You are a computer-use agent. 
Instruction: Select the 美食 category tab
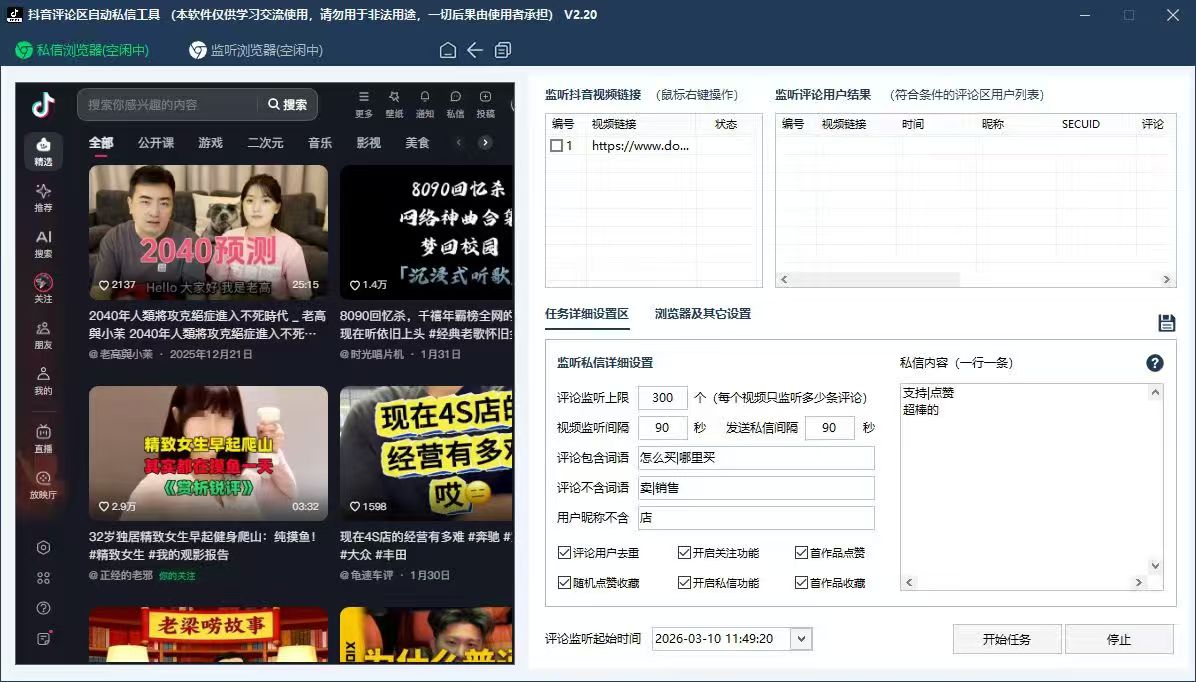click(417, 143)
